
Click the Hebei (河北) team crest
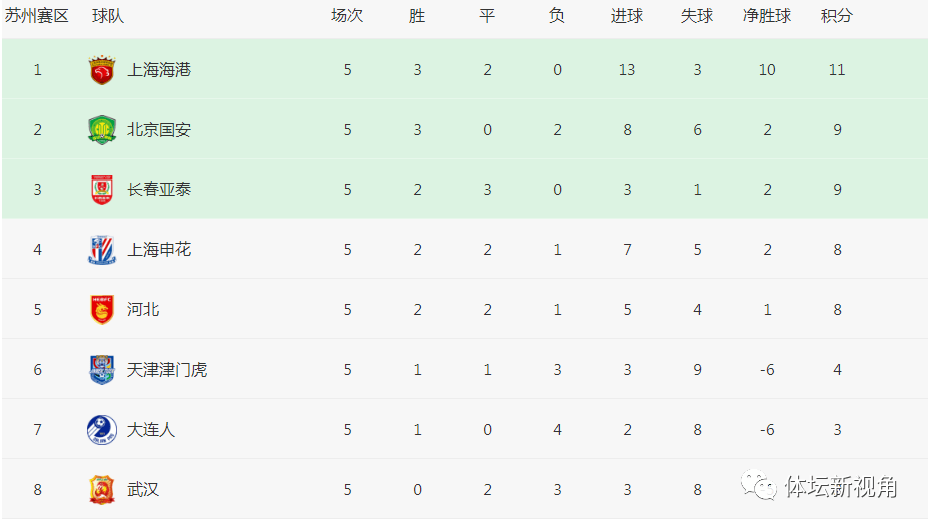101,310
